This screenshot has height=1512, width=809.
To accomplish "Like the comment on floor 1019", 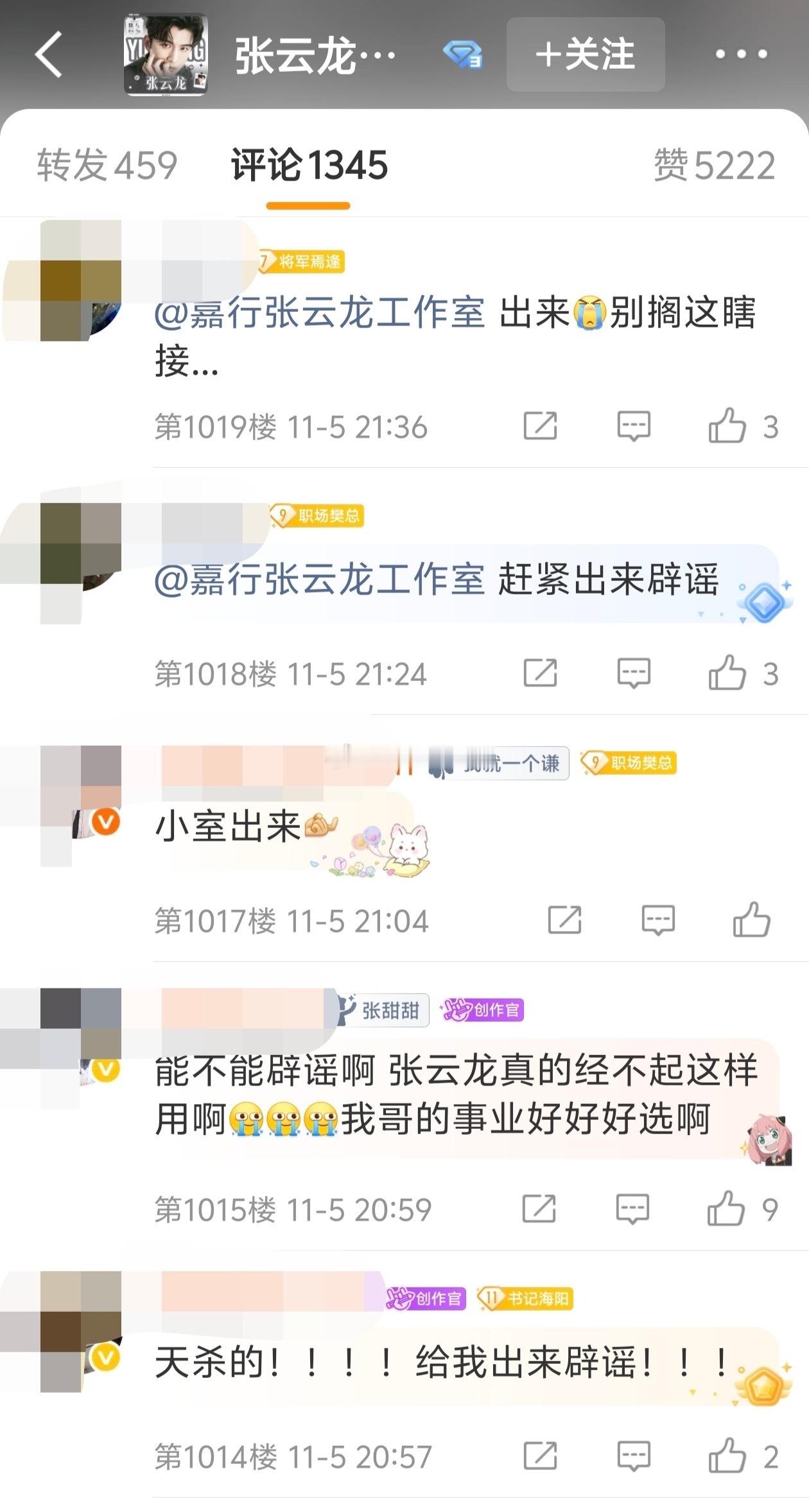I will click(727, 425).
